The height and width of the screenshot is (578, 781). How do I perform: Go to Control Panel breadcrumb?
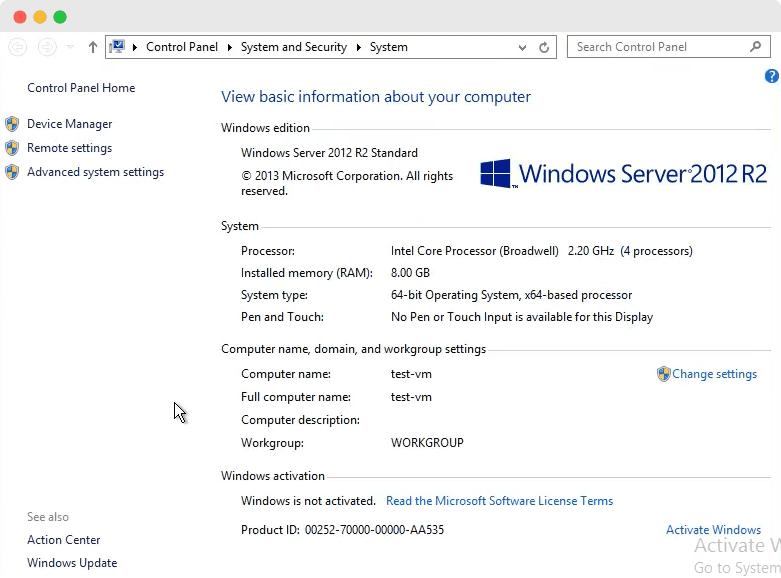point(181,47)
